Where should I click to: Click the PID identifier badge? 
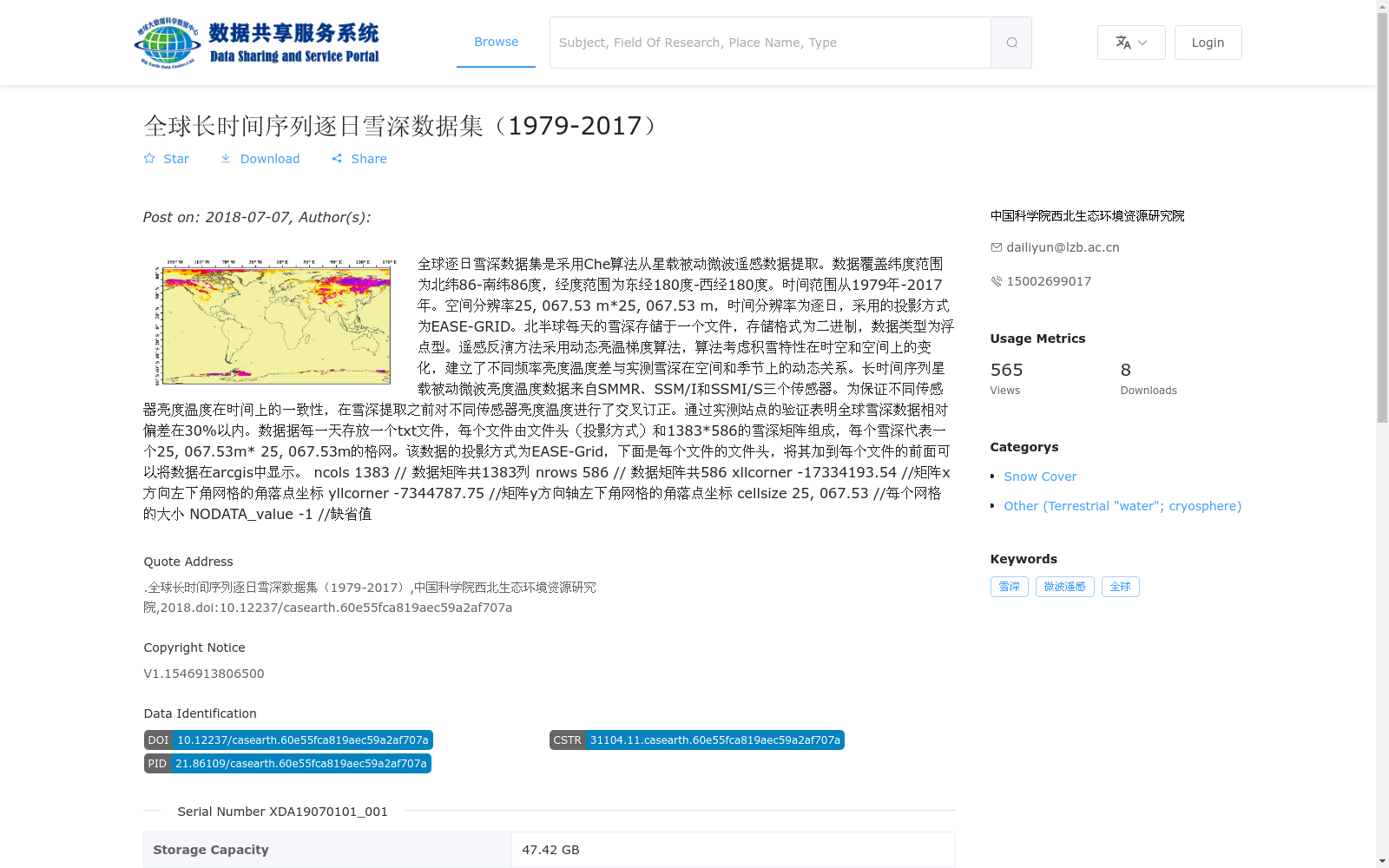click(287, 764)
